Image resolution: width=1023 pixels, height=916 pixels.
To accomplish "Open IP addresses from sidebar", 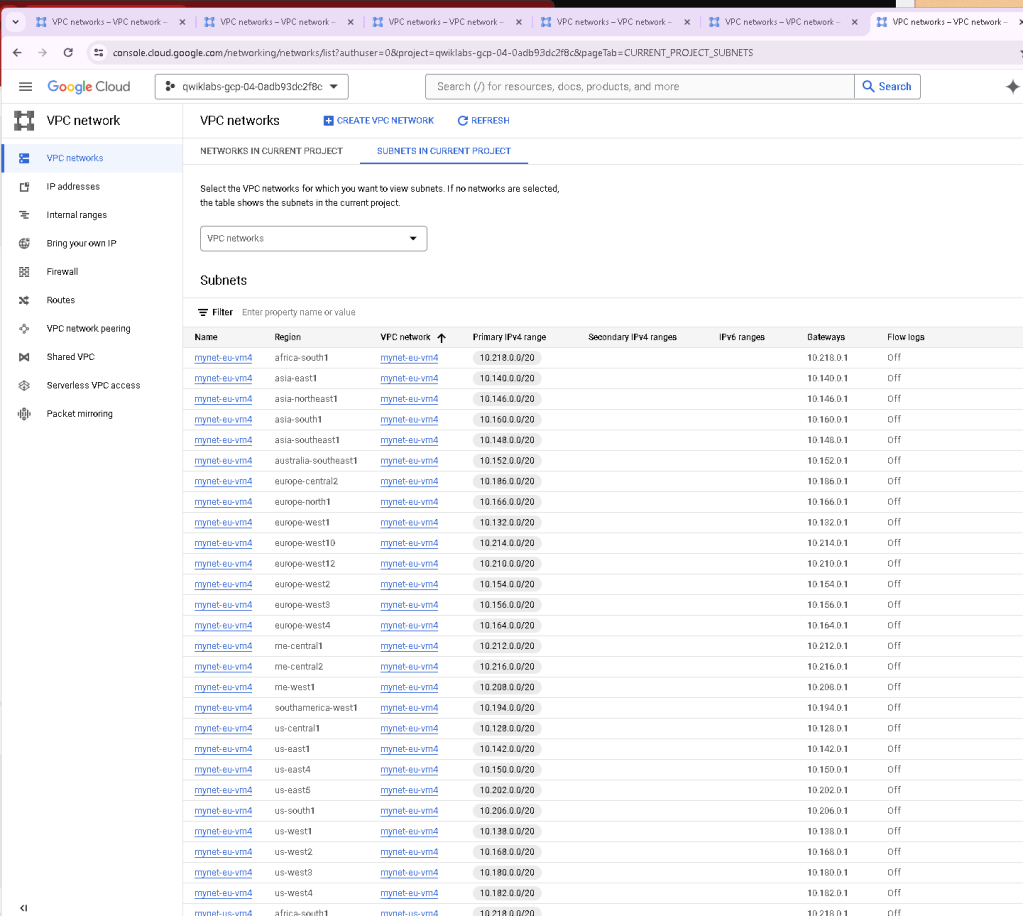I will click(x=73, y=187).
